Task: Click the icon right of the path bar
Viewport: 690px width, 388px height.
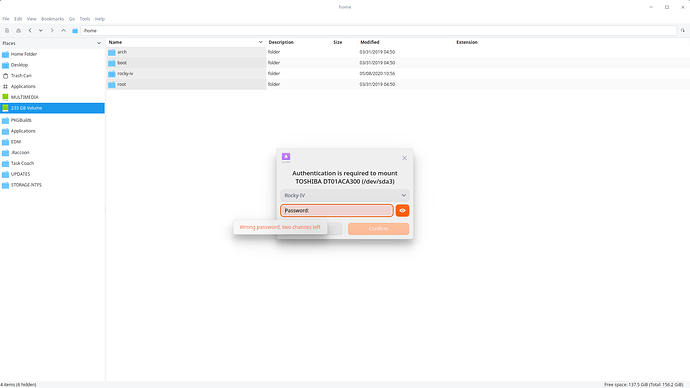Action: (683, 31)
